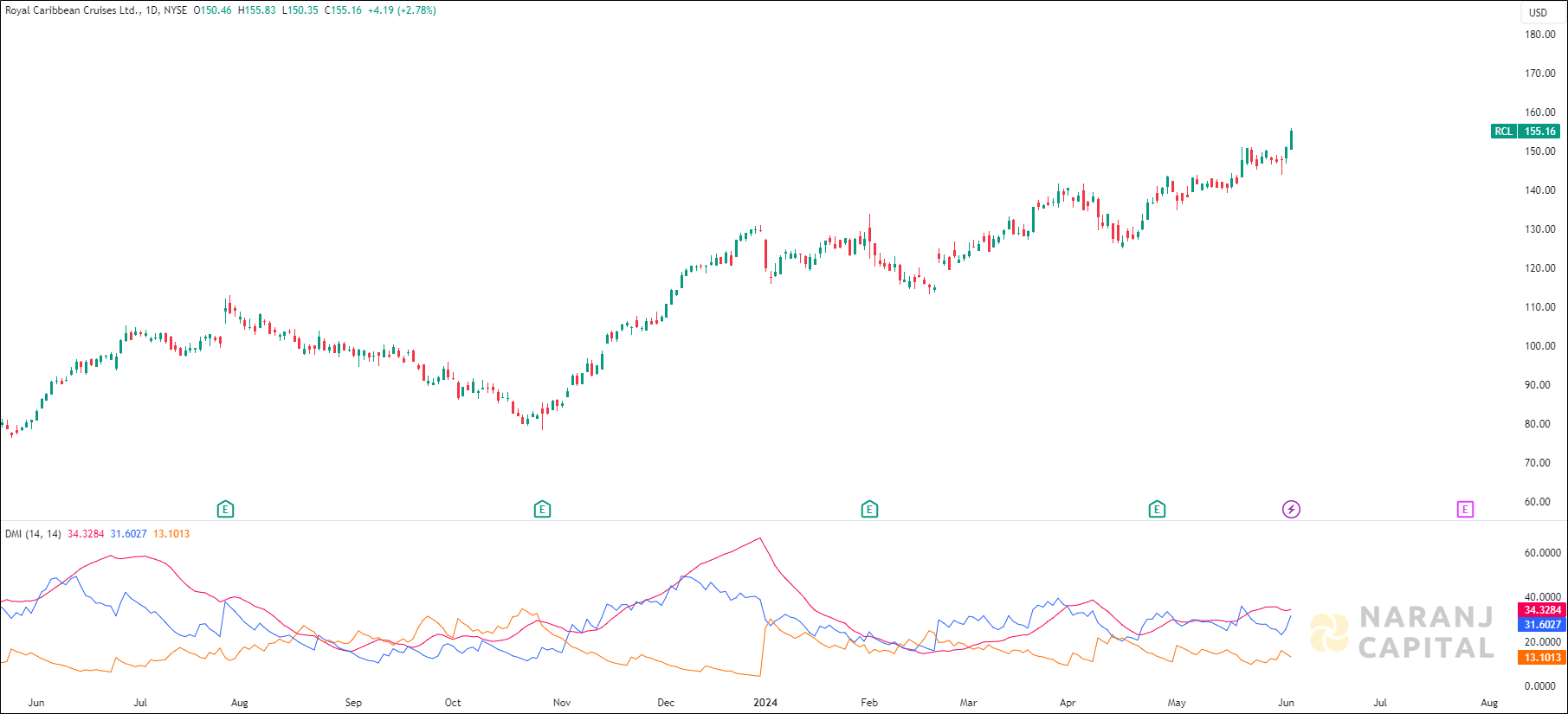Image resolution: width=1568 pixels, height=714 pixels.
Task: Click the Sep label on time axis
Action: click(x=353, y=703)
